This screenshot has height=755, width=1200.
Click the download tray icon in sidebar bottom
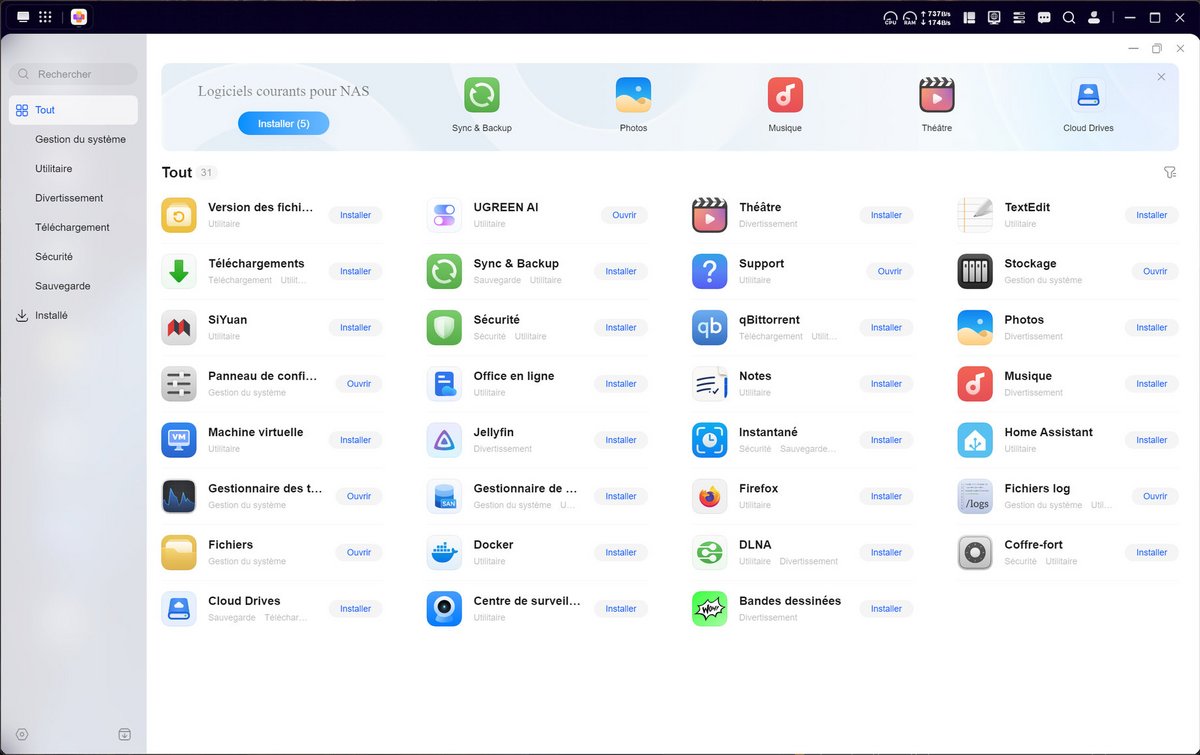point(124,734)
